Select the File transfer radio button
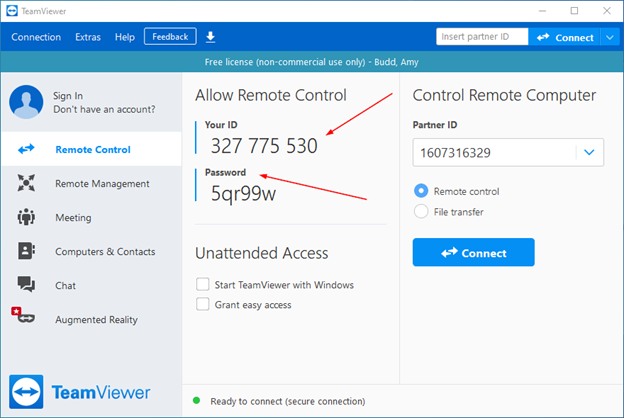624x418 pixels. [421, 211]
